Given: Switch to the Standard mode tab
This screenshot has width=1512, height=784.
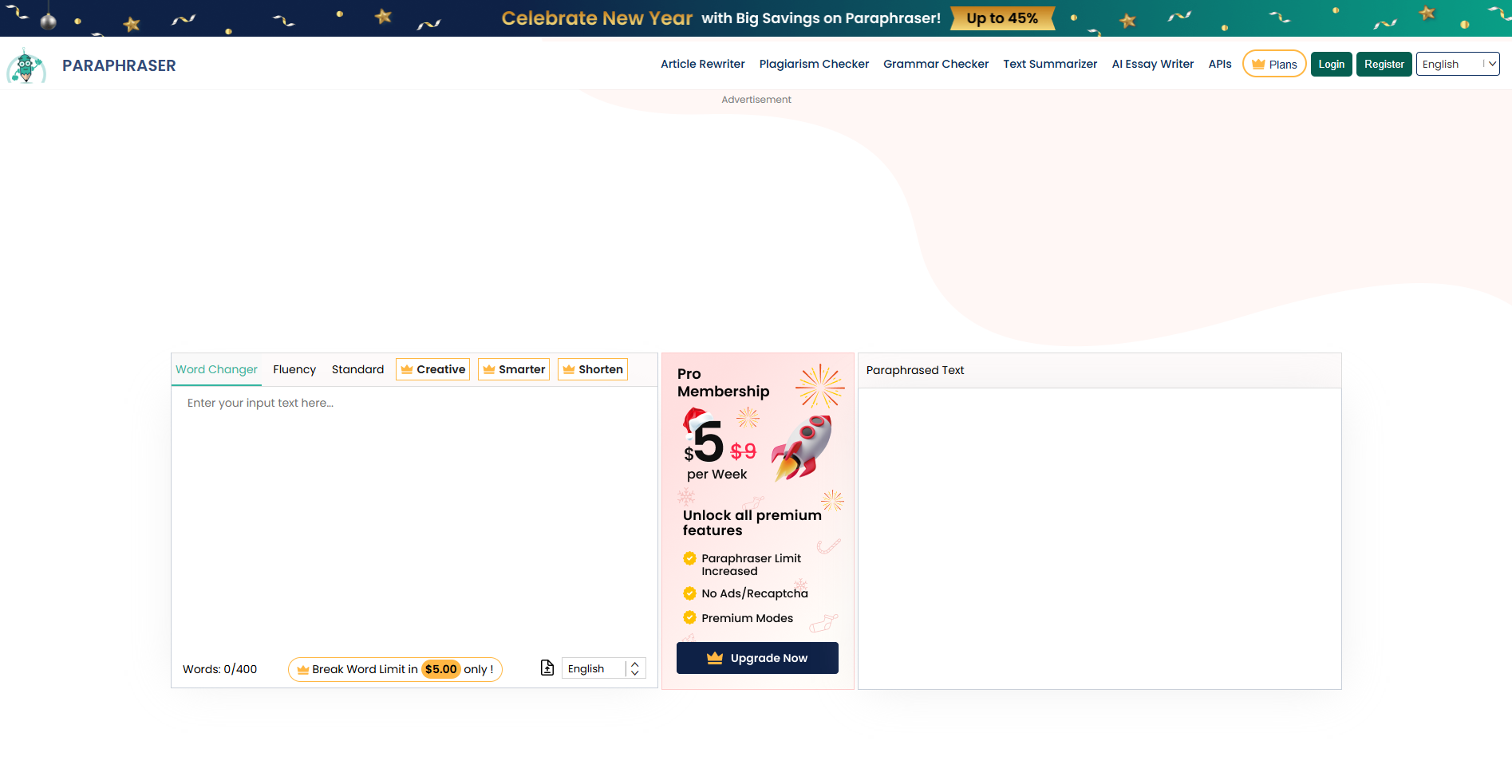Looking at the screenshot, I should [x=357, y=369].
